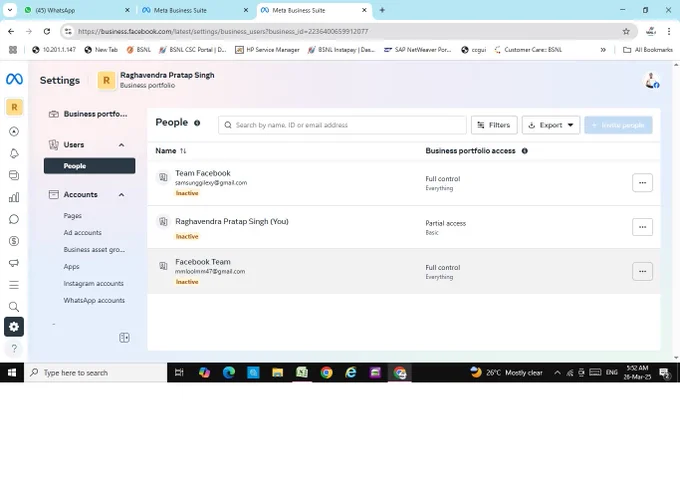Click the People info icon
Viewport: 680px width, 495px height.
197,123
